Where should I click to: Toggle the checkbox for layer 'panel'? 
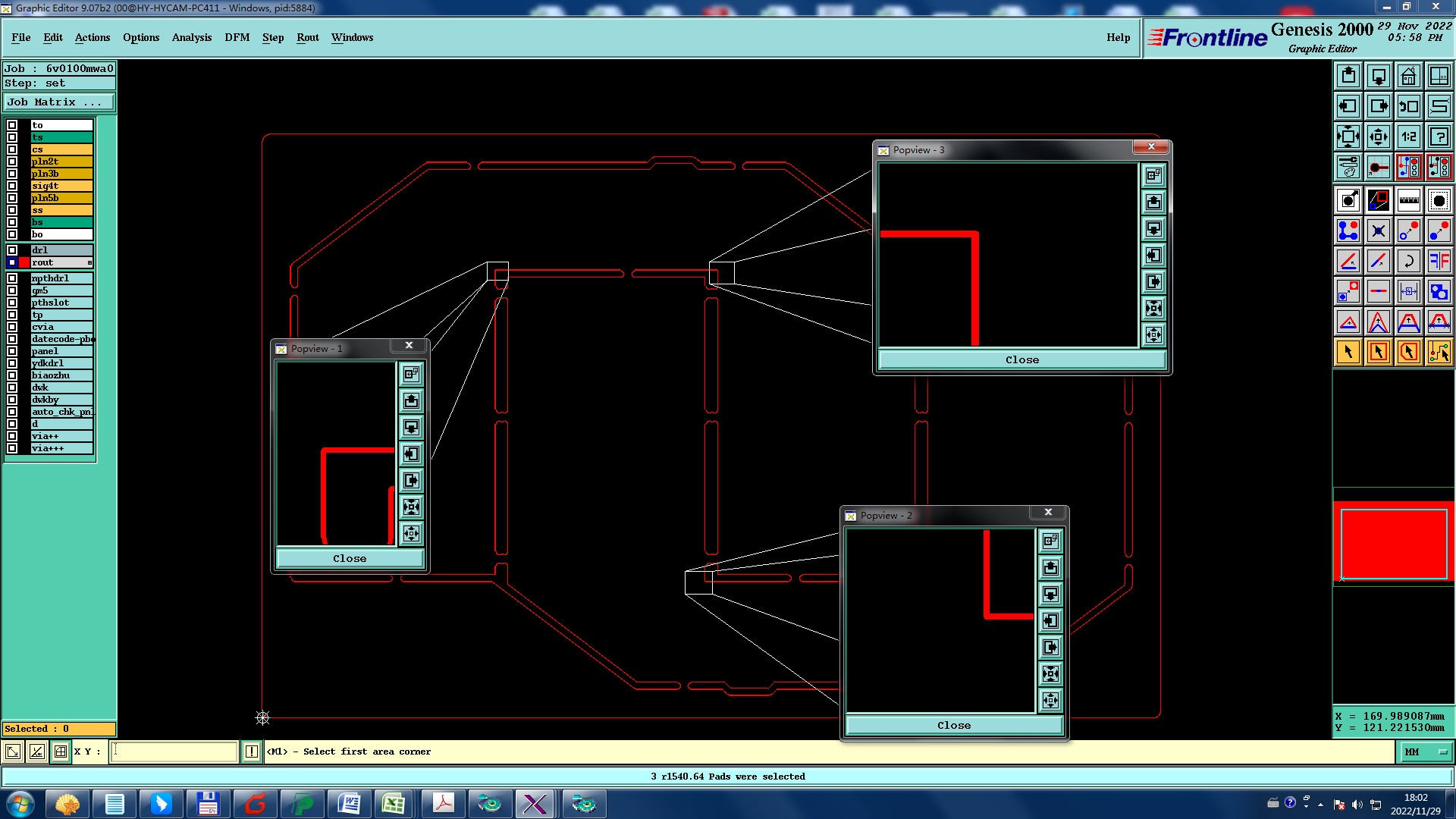12,351
